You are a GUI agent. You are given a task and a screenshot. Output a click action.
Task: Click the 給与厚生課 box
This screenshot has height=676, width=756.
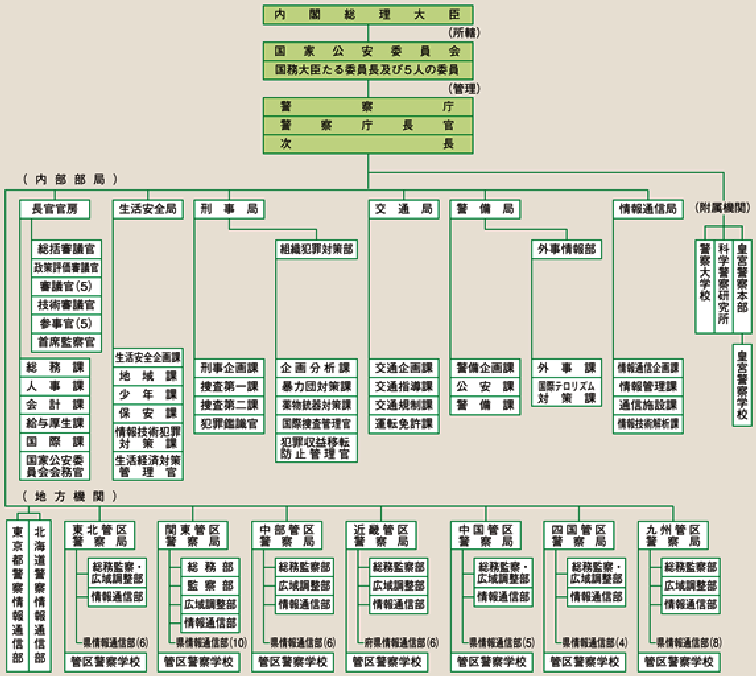[54, 423]
